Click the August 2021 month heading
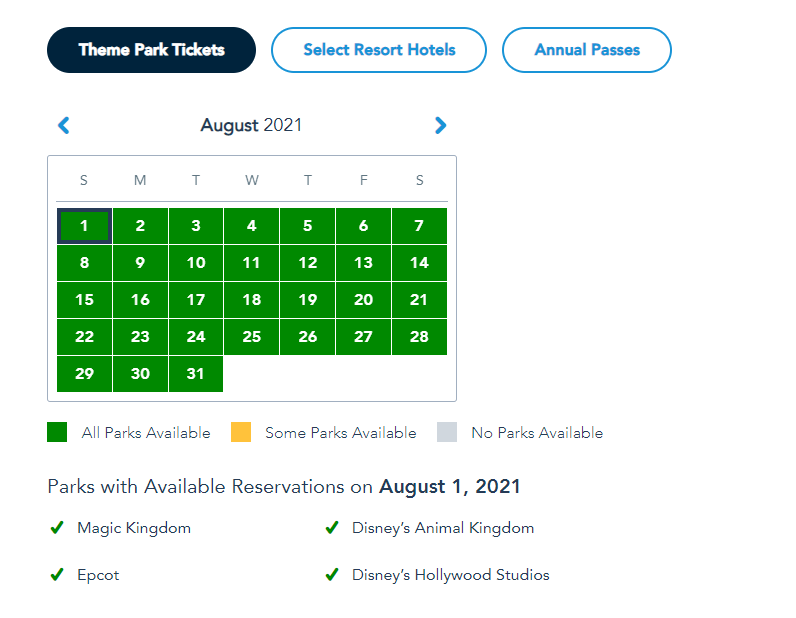The width and height of the screenshot is (796, 618). coord(251,126)
